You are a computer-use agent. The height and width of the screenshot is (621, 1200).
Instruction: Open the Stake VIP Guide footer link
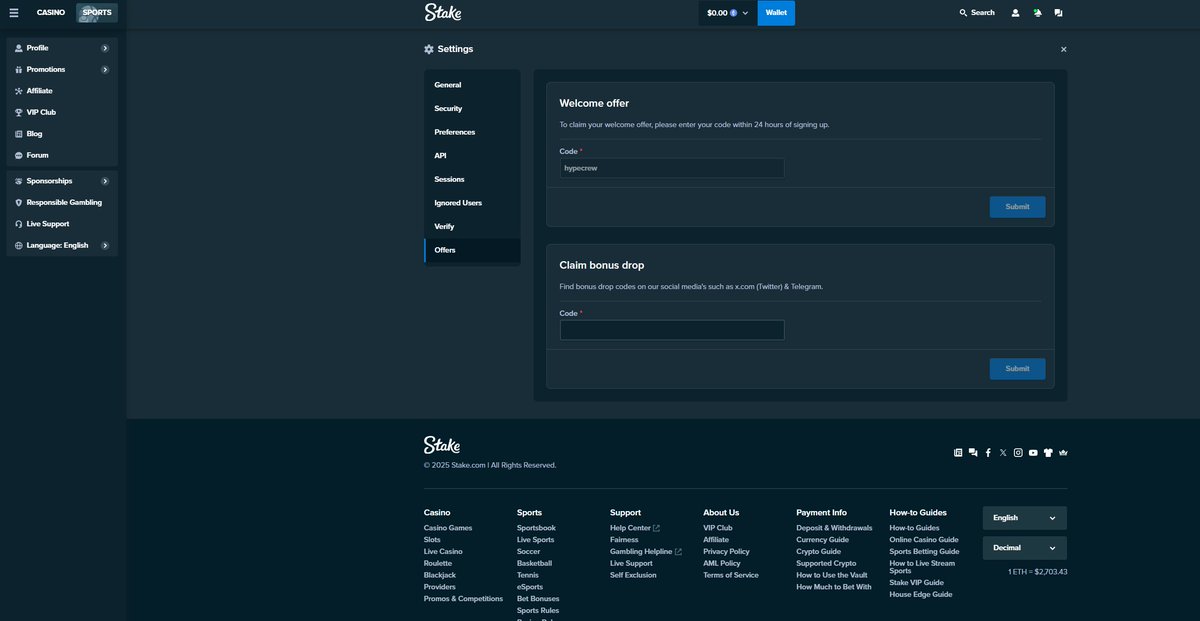(x=917, y=582)
